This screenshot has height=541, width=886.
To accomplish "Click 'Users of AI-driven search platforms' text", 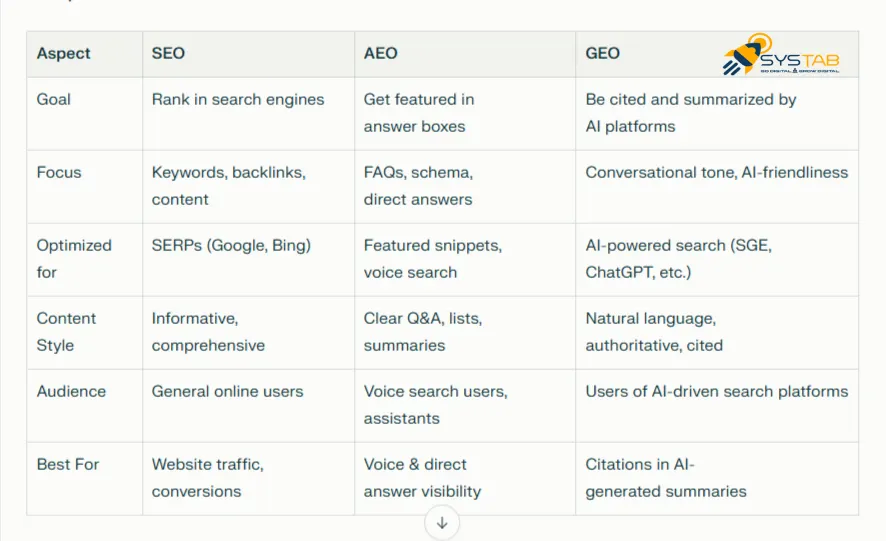I will pos(716,391).
